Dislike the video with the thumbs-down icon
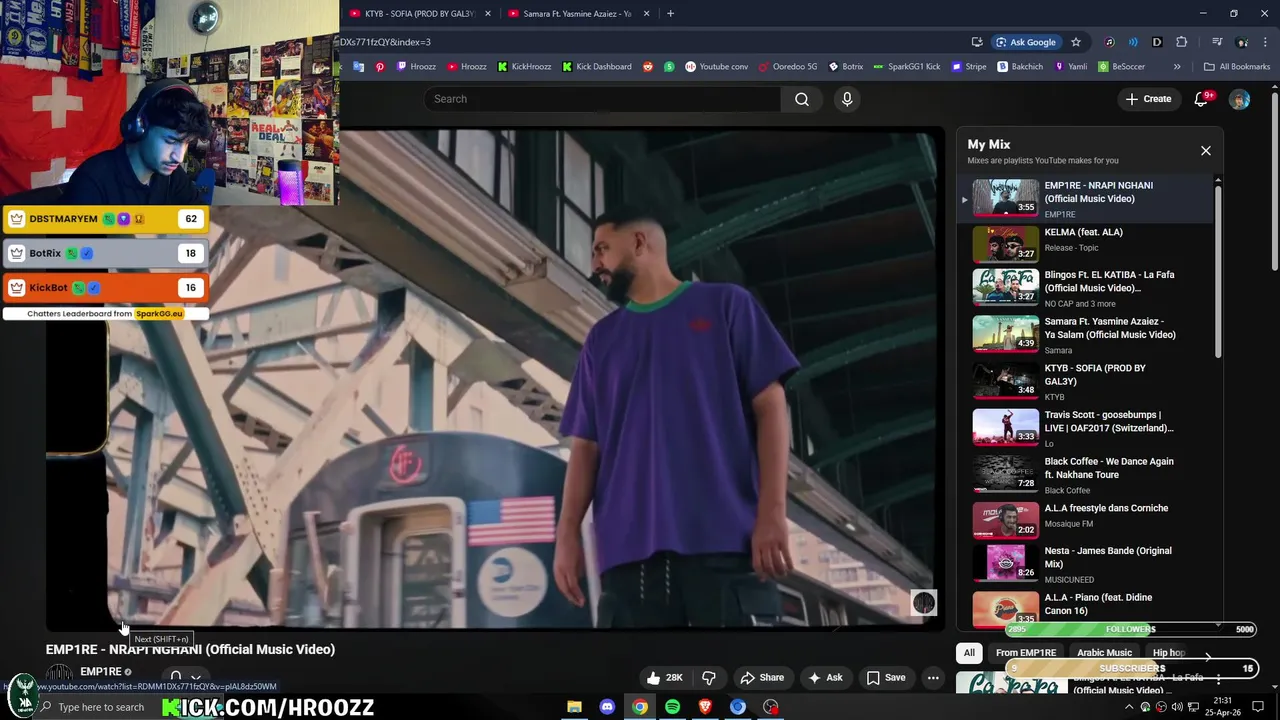The width and height of the screenshot is (1280, 720). (x=709, y=677)
